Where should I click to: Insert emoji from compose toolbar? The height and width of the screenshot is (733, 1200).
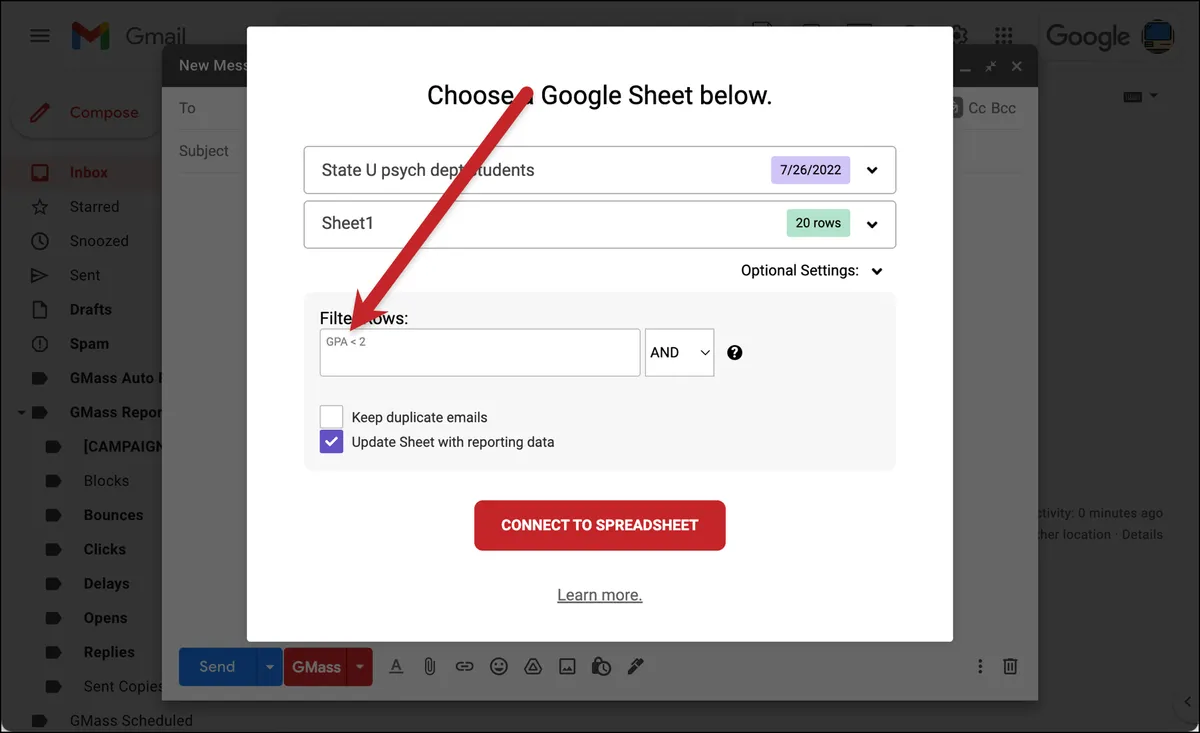[x=499, y=666]
